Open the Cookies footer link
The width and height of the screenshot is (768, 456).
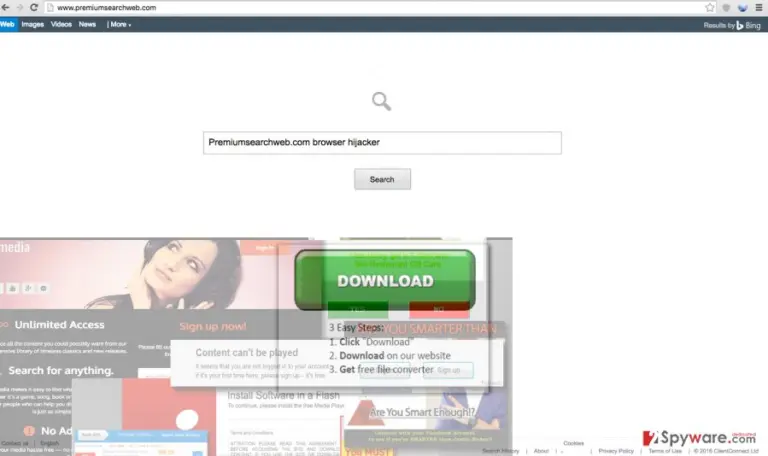tap(574, 443)
